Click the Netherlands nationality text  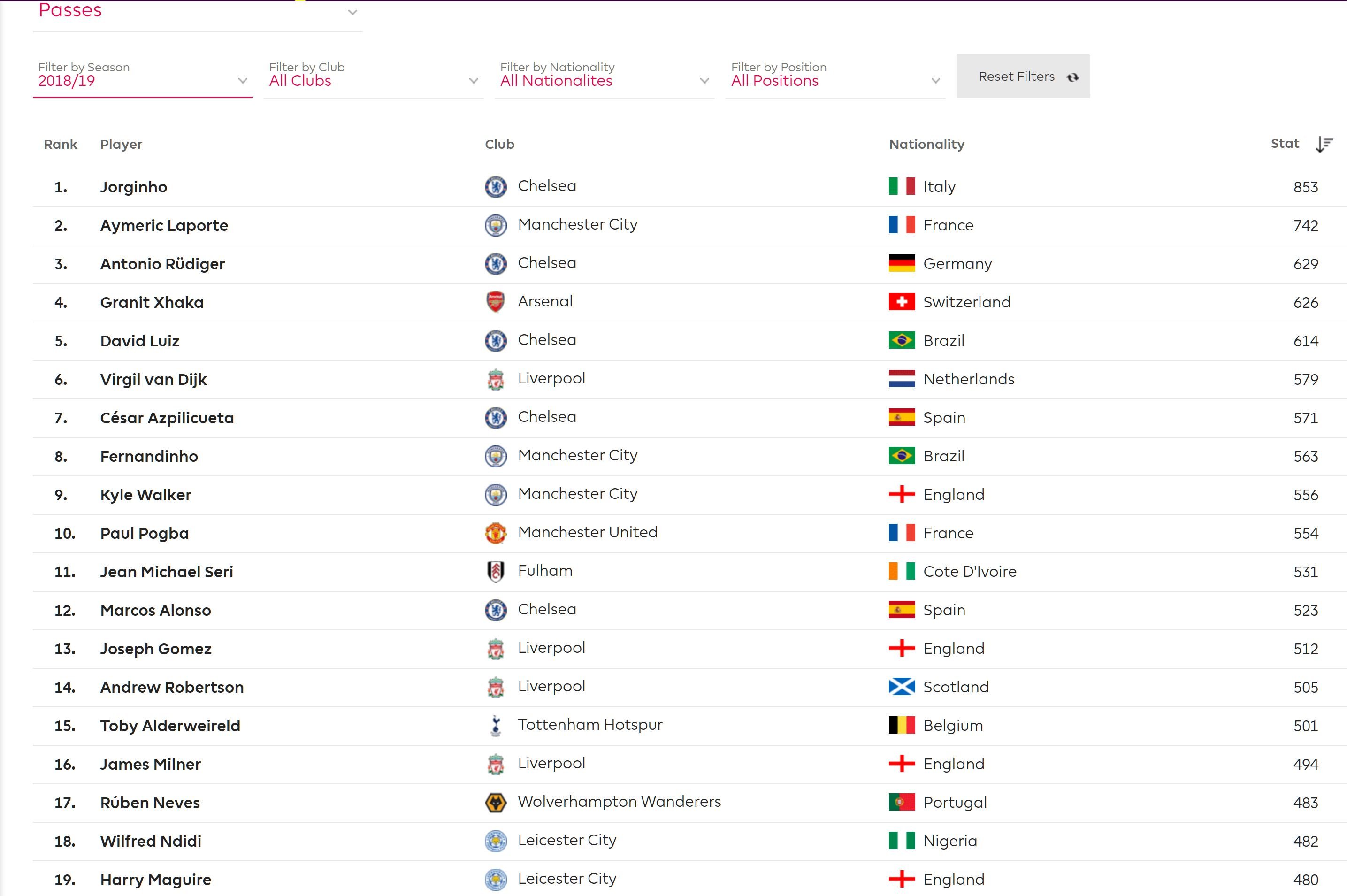(x=969, y=379)
